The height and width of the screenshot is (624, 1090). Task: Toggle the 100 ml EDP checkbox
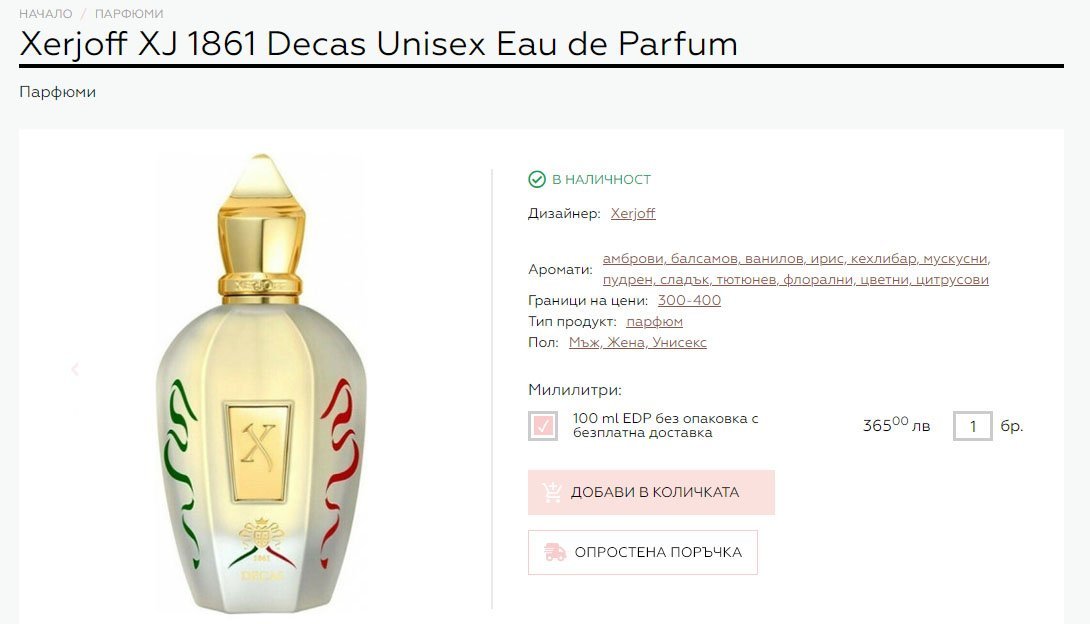point(542,426)
